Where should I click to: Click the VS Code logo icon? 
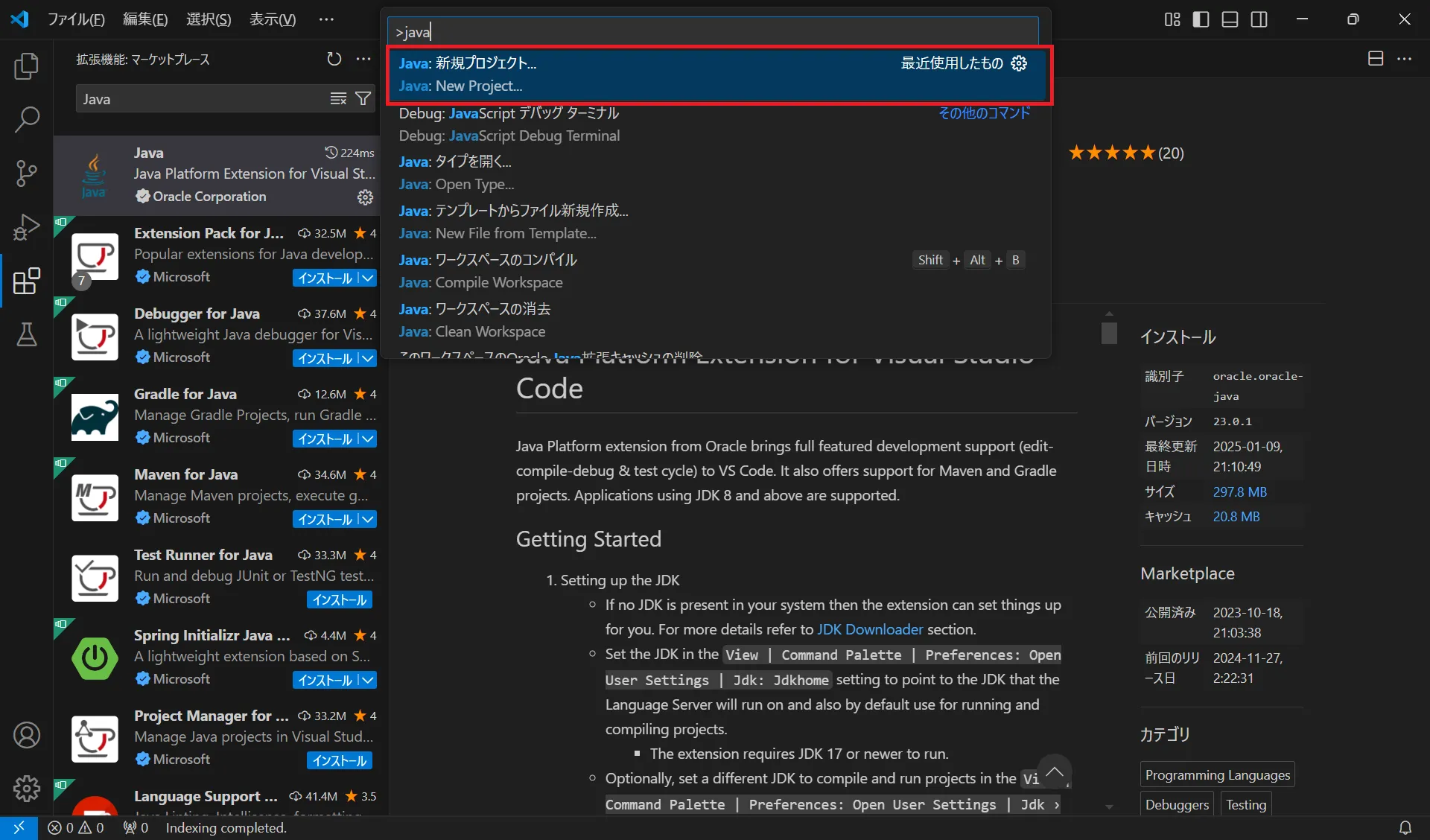(20, 19)
